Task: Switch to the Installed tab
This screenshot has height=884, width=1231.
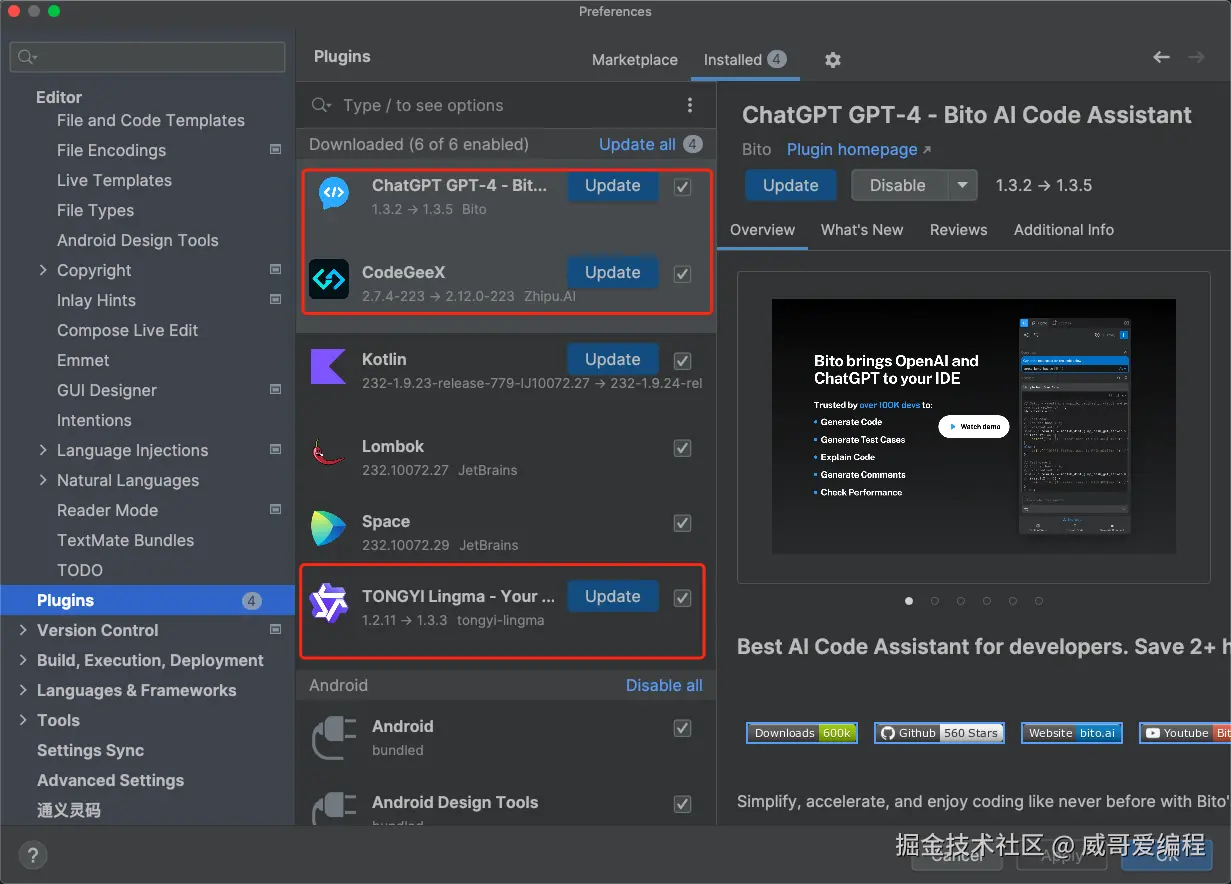Action: tap(745, 59)
